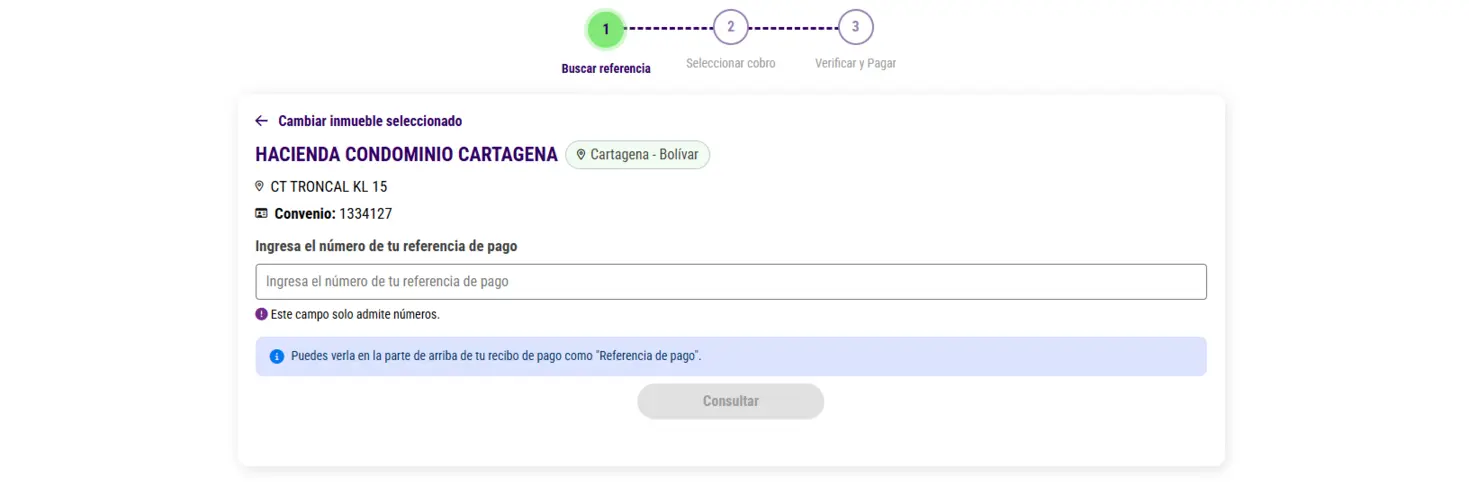The image size is (1469, 496).
Task: Click the Buscar referencia step label
Action: click(x=606, y=69)
